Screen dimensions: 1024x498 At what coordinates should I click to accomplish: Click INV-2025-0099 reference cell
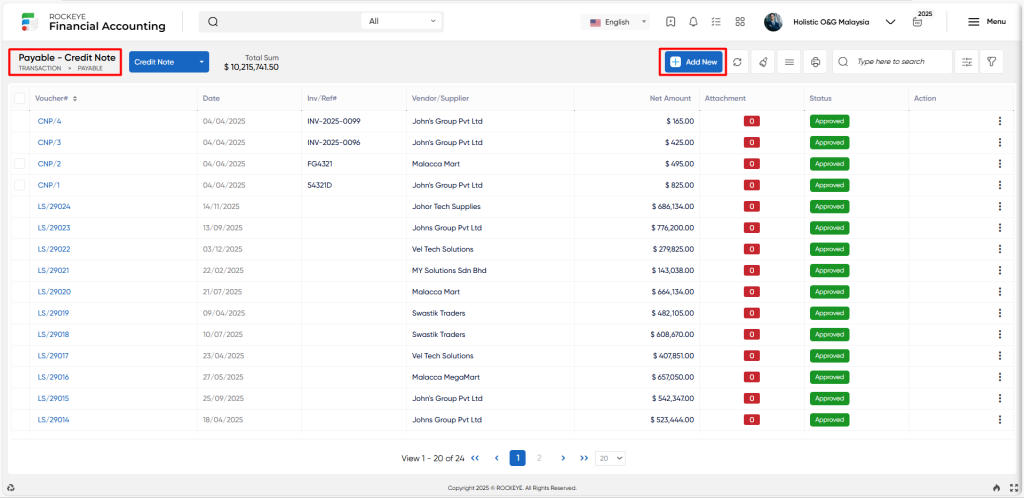pos(334,121)
